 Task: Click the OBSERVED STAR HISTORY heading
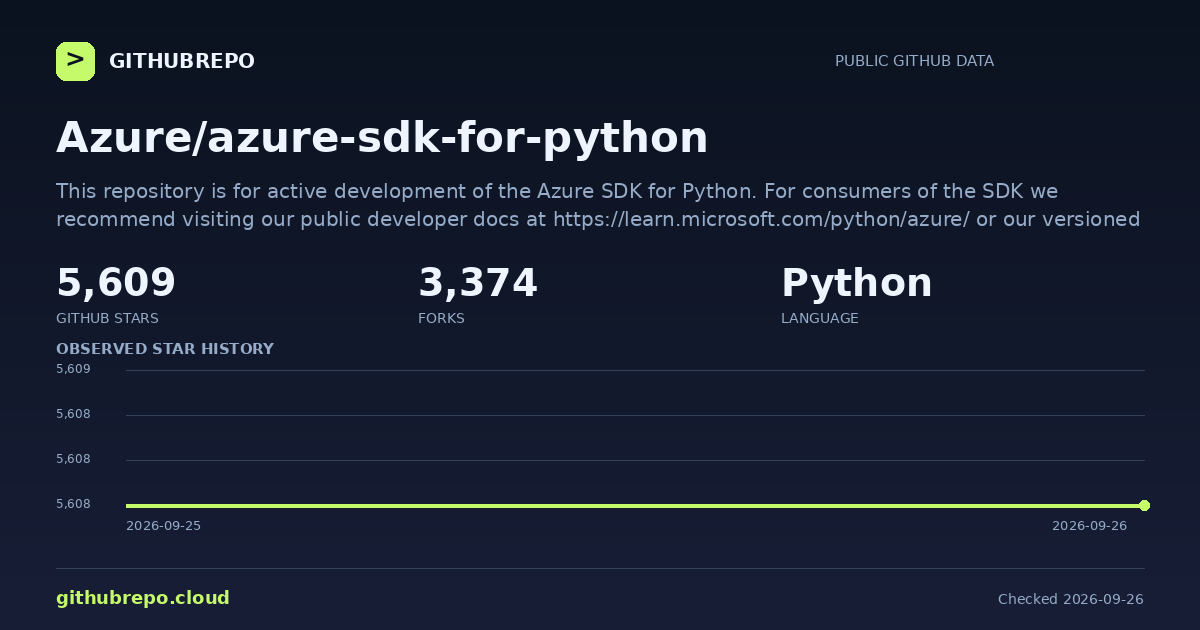click(x=165, y=349)
